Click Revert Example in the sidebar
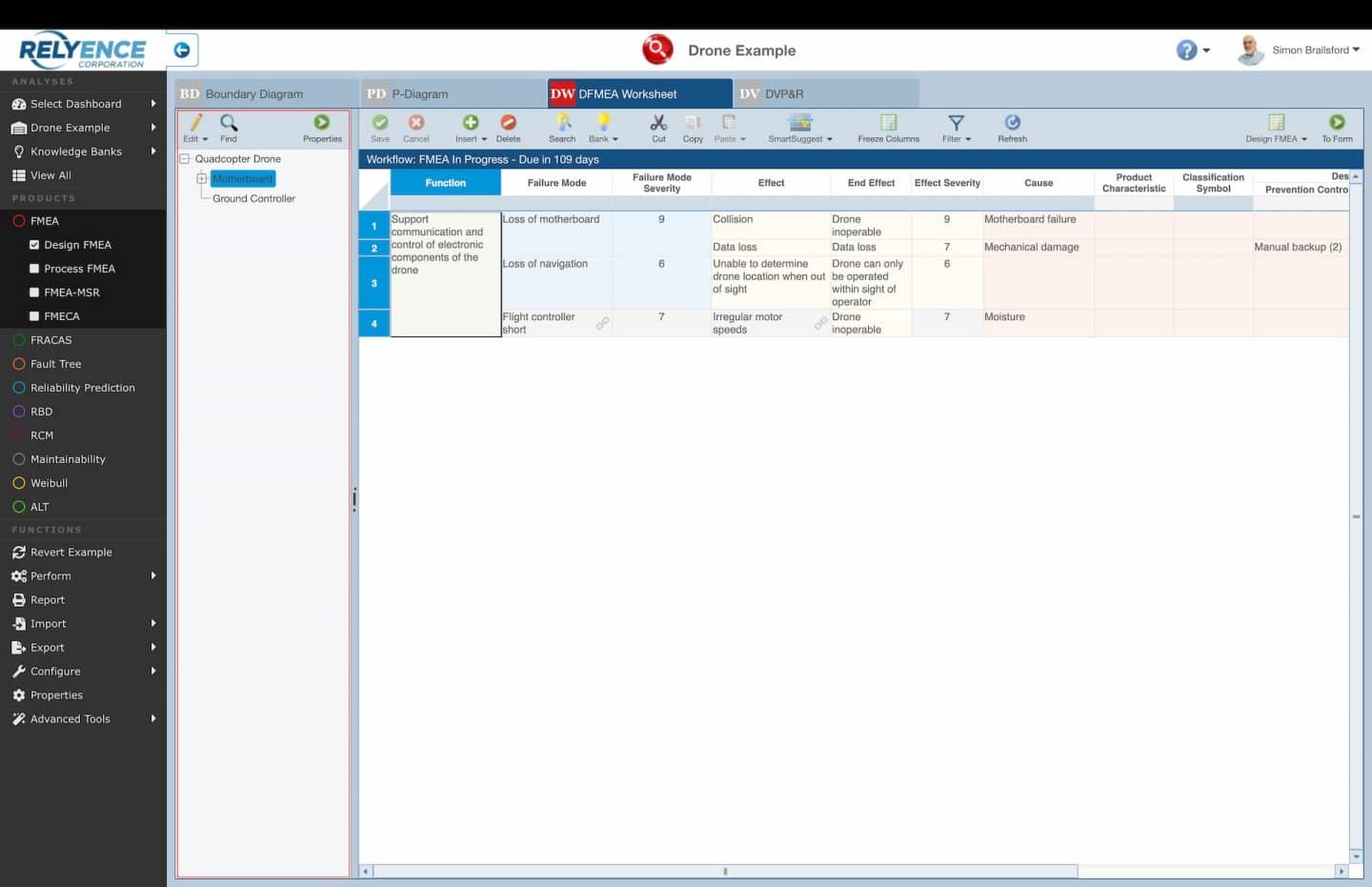This screenshot has height=887, width=1372. [x=71, y=552]
